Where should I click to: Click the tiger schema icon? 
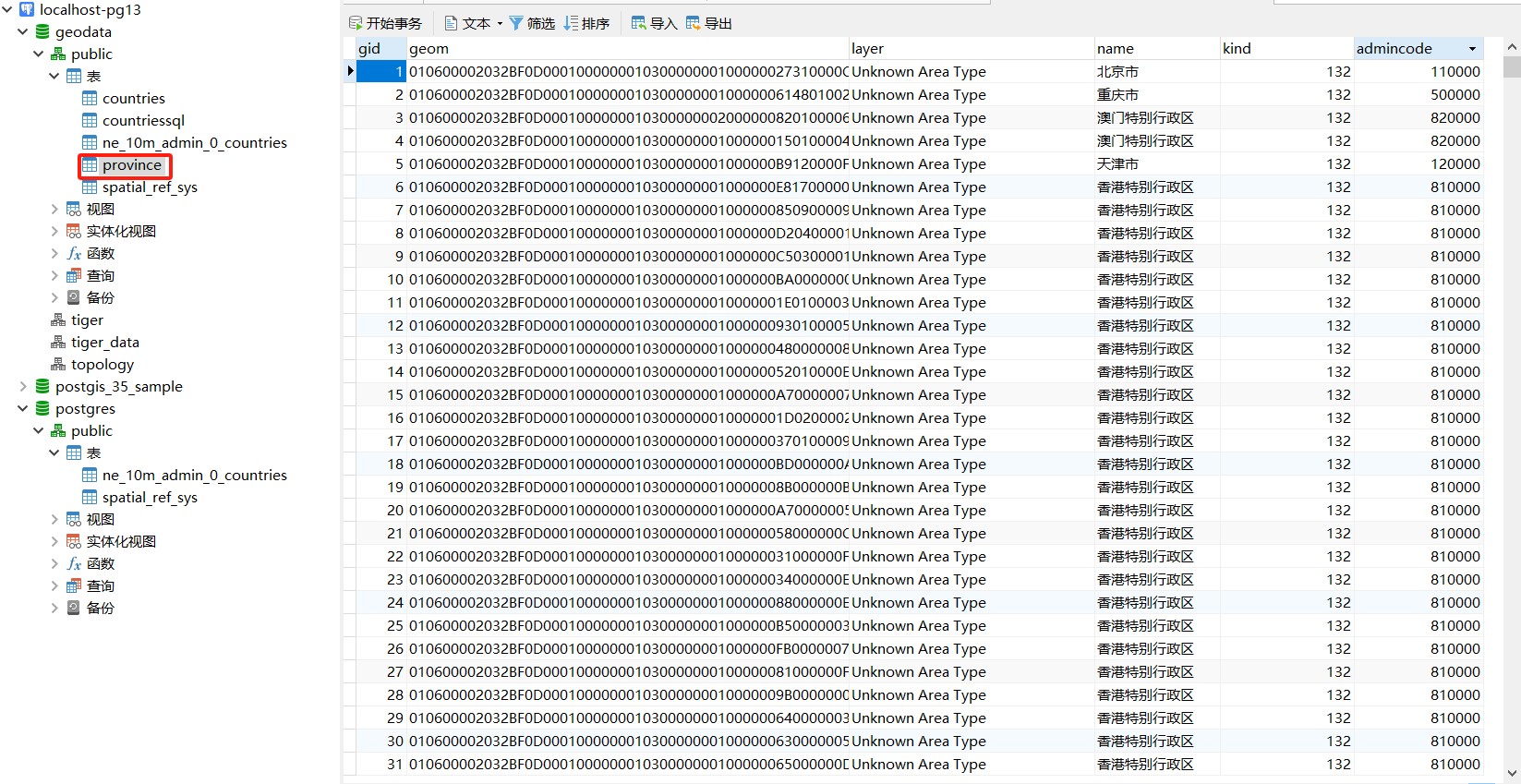(58, 320)
